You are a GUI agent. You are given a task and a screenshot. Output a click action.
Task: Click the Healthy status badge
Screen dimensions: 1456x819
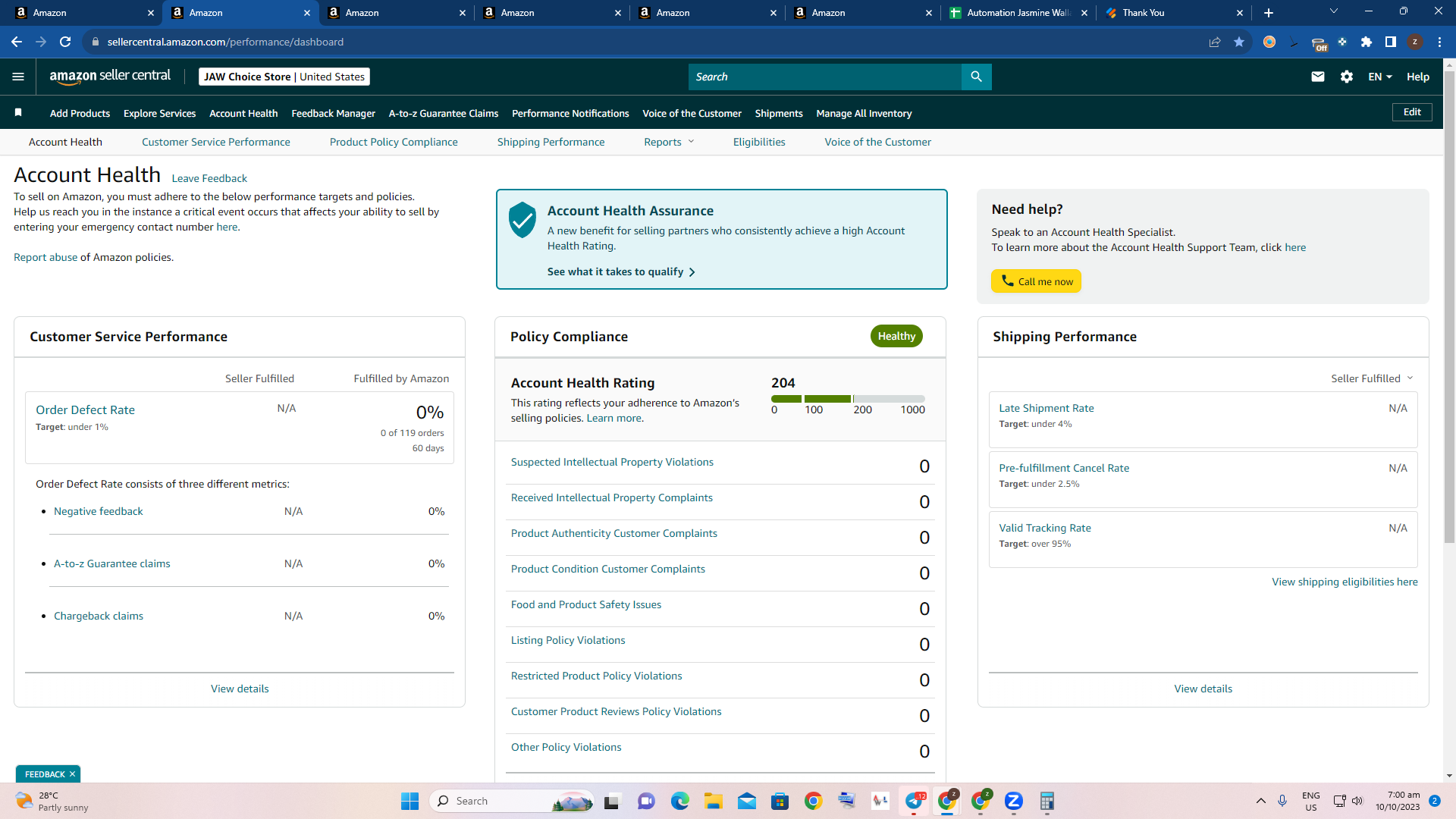(896, 336)
